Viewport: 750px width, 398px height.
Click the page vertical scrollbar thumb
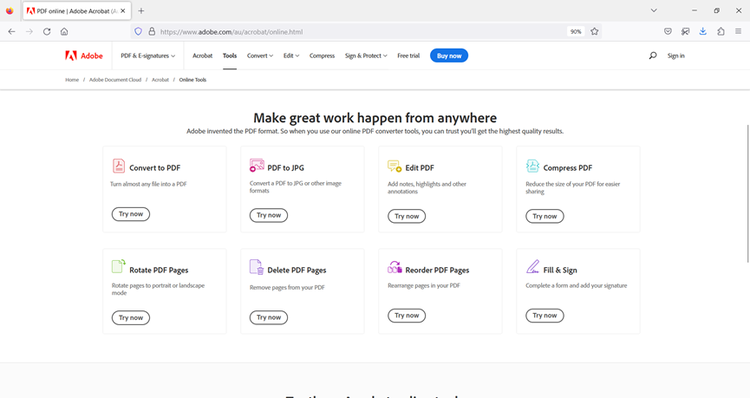coord(748,193)
